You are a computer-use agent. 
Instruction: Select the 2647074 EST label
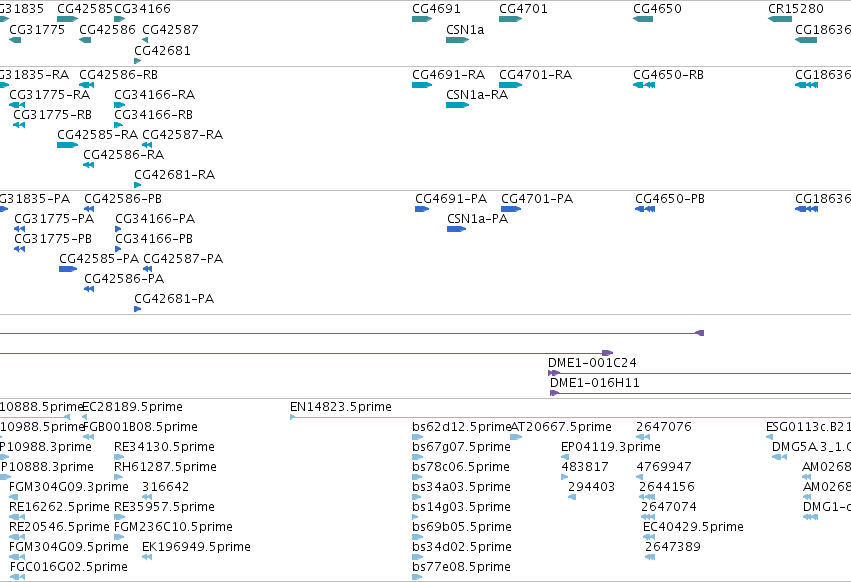point(669,507)
